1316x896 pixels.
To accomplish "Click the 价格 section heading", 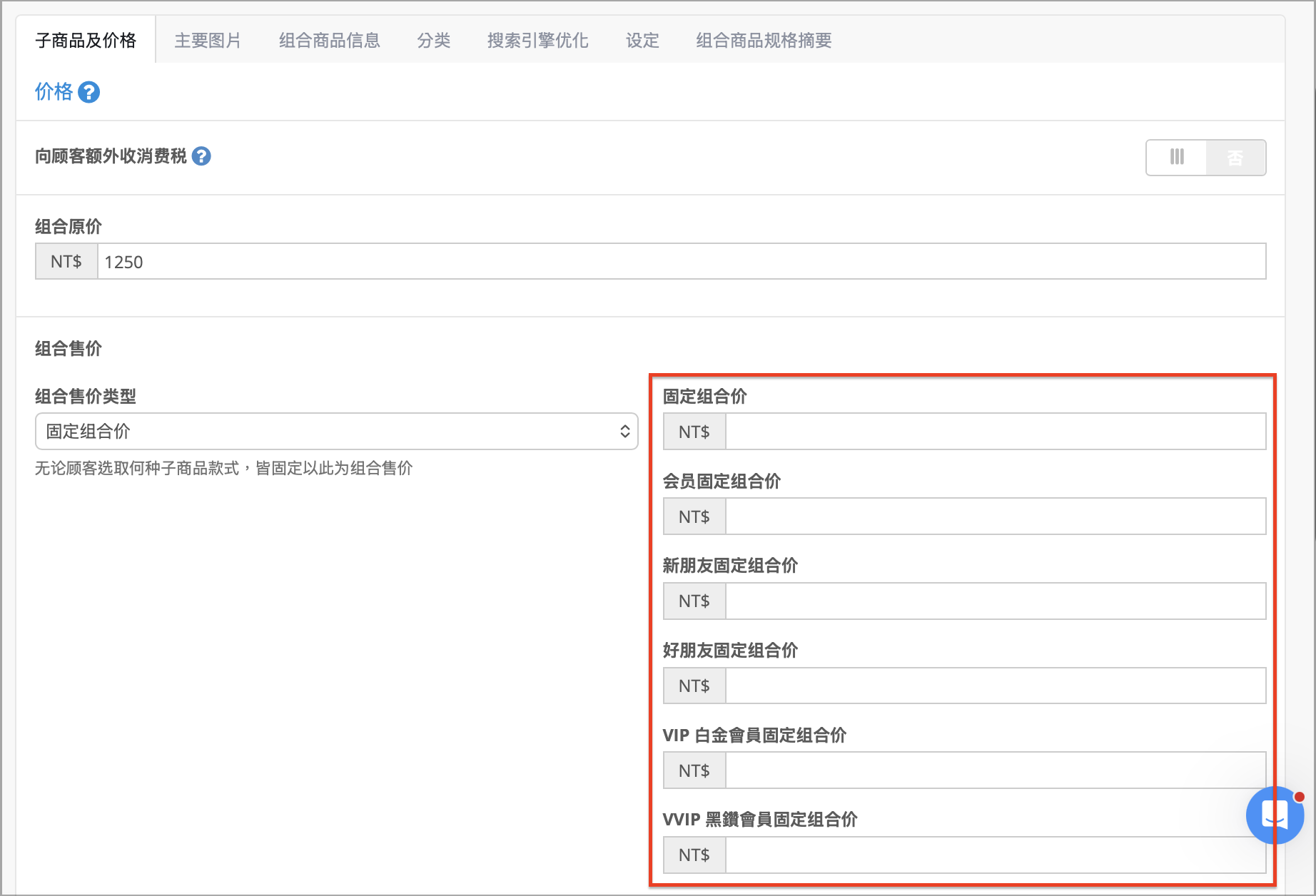I will pyautogui.click(x=54, y=92).
